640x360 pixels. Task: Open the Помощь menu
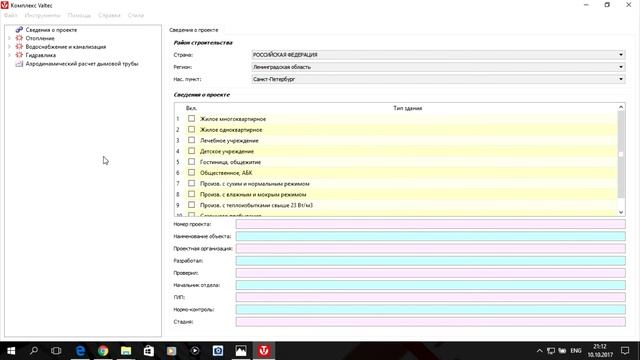(x=79, y=16)
